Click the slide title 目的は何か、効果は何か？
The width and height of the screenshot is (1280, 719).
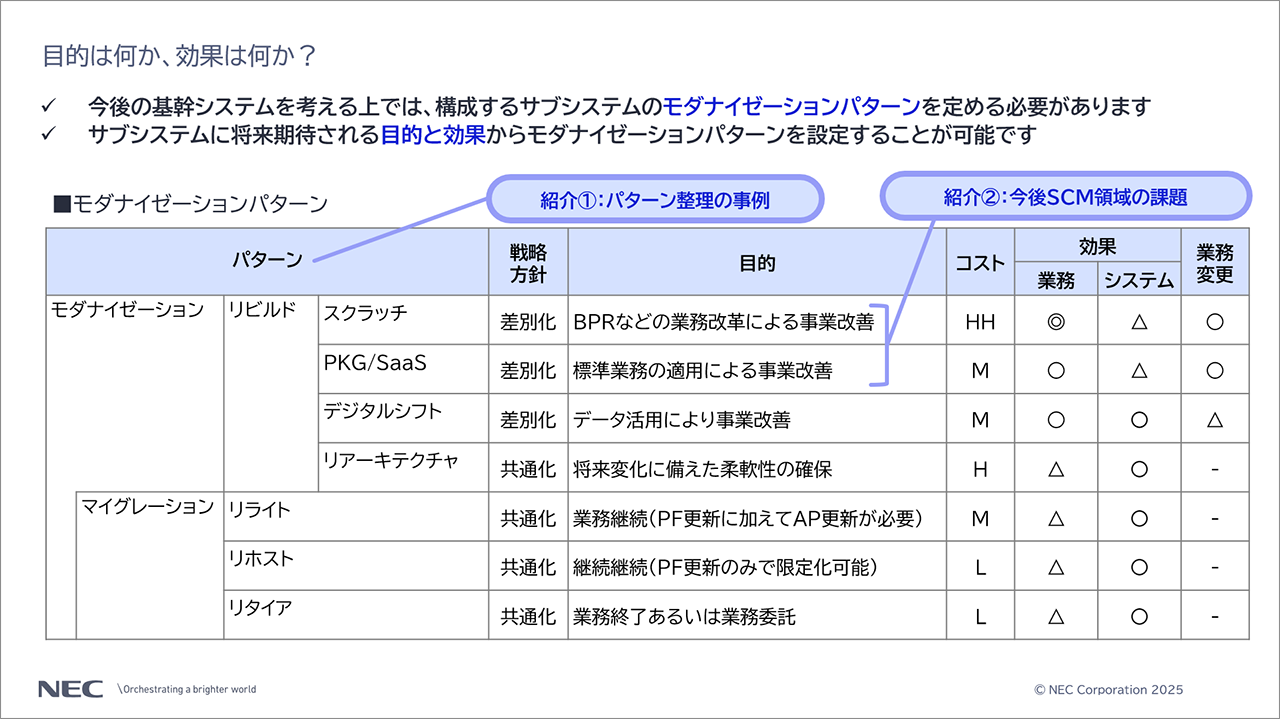[180, 55]
